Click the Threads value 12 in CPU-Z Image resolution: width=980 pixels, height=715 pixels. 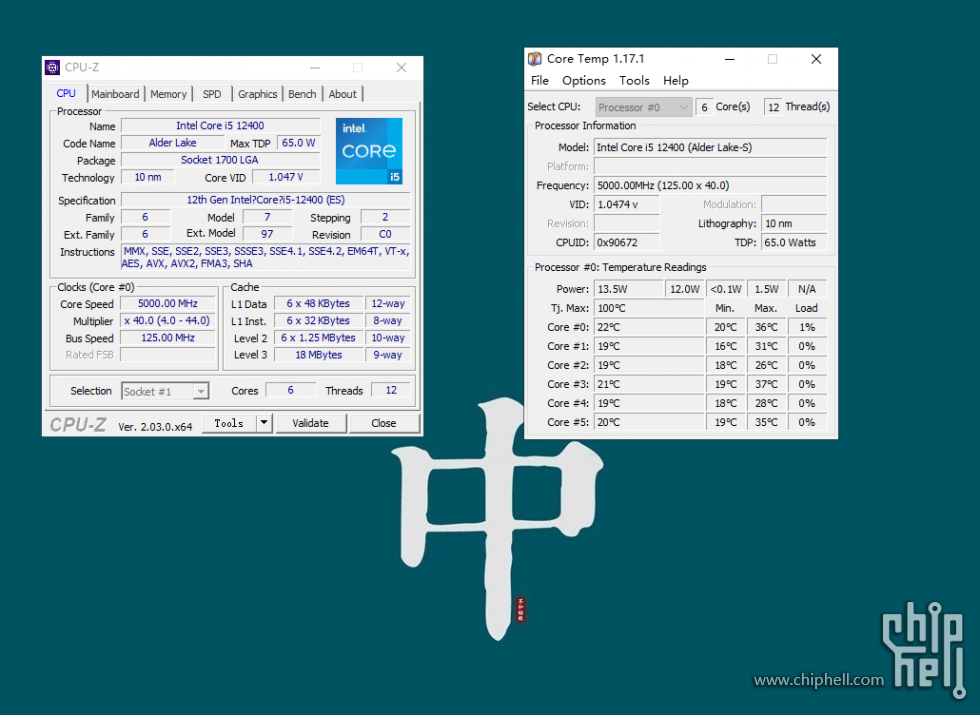coord(391,390)
